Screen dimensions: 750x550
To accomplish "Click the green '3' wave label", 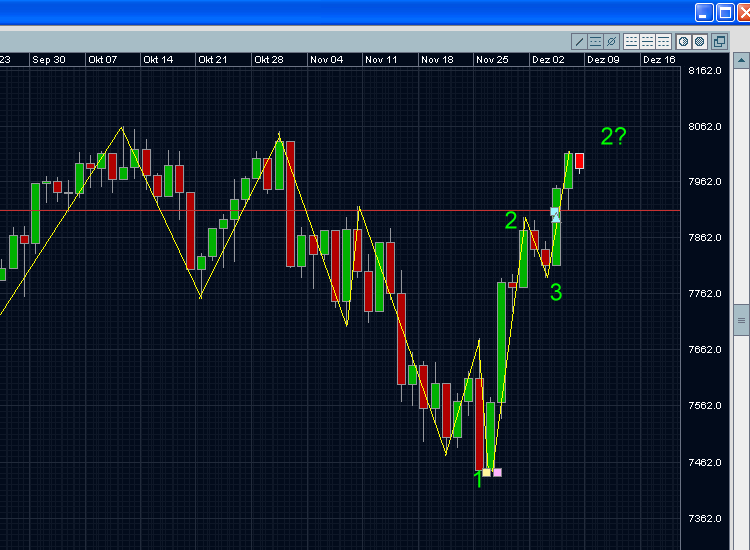I will [x=556, y=292].
